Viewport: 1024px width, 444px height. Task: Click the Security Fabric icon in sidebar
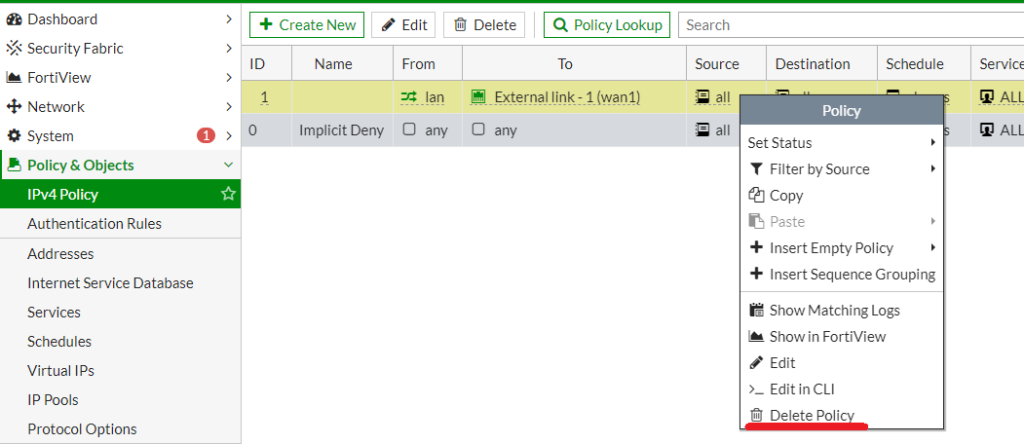coord(14,48)
